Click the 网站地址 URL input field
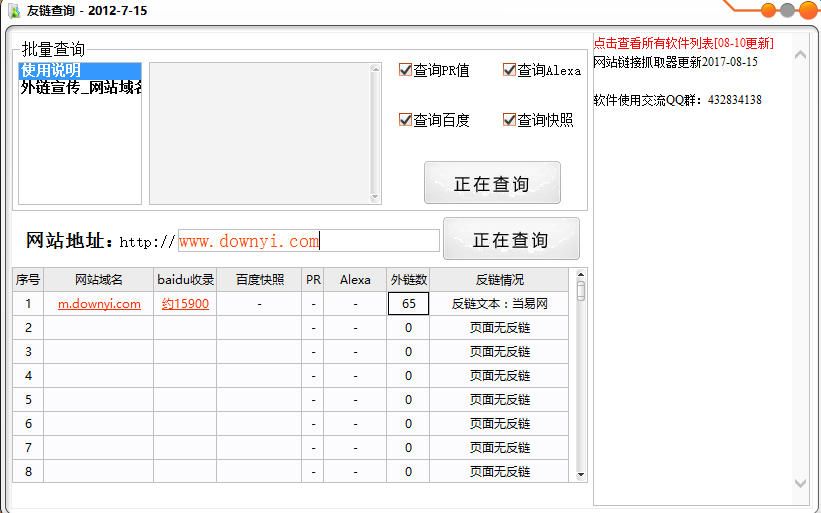Viewport: 821px width, 513px height. click(x=308, y=241)
